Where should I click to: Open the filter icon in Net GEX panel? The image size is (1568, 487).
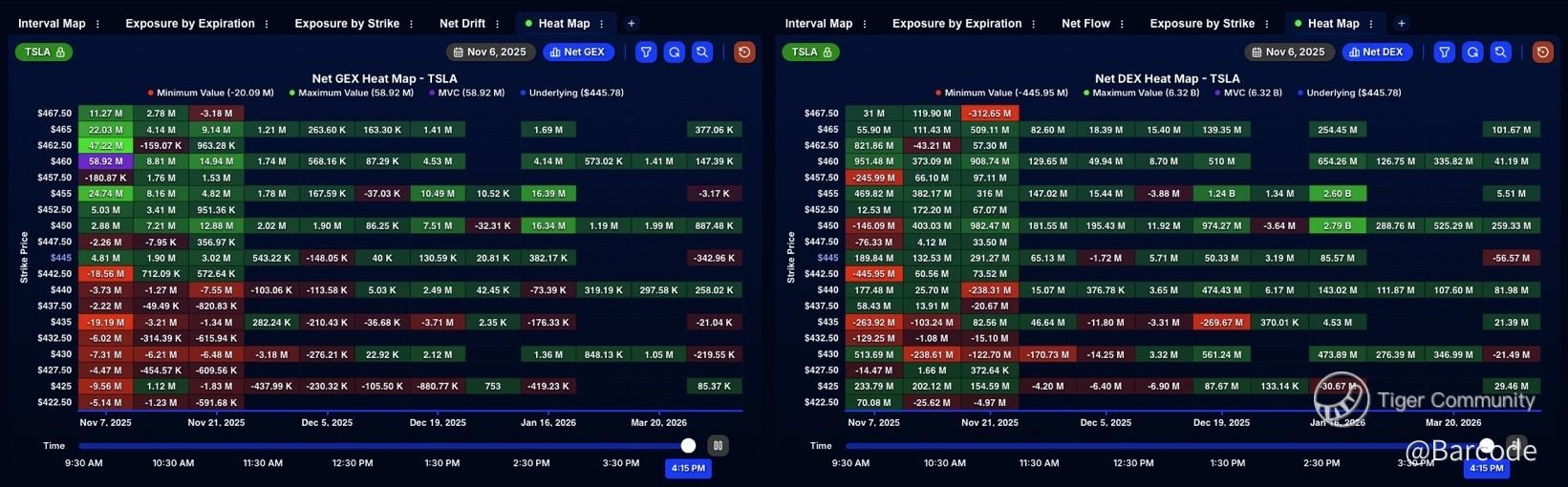click(x=647, y=53)
